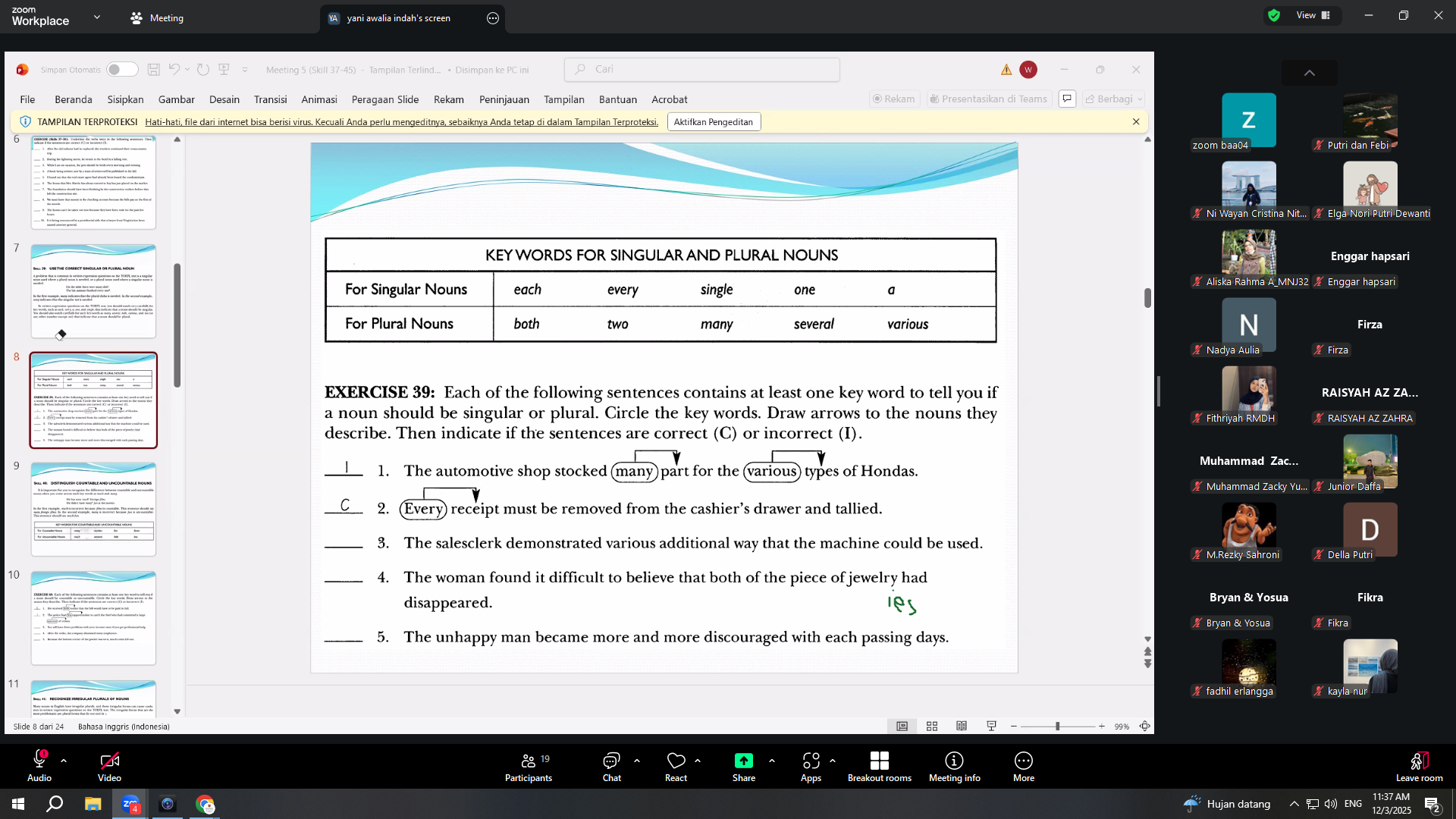The height and width of the screenshot is (819, 1456).
Task: Adjust the PowerPoint zoom slider handle
Action: click(1057, 726)
